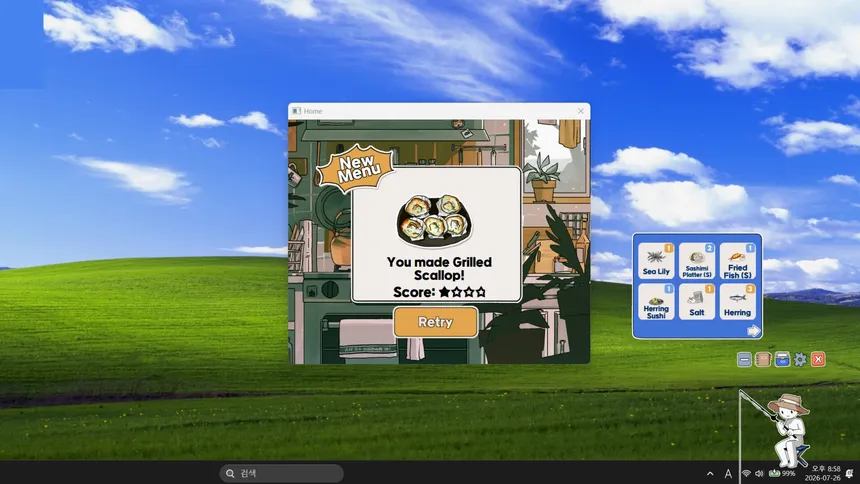Image resolution: width=860 pixels, height=484 pixels.
Task: Open Wi-Fi network settings in tray
Action: (x=746, y=474)
